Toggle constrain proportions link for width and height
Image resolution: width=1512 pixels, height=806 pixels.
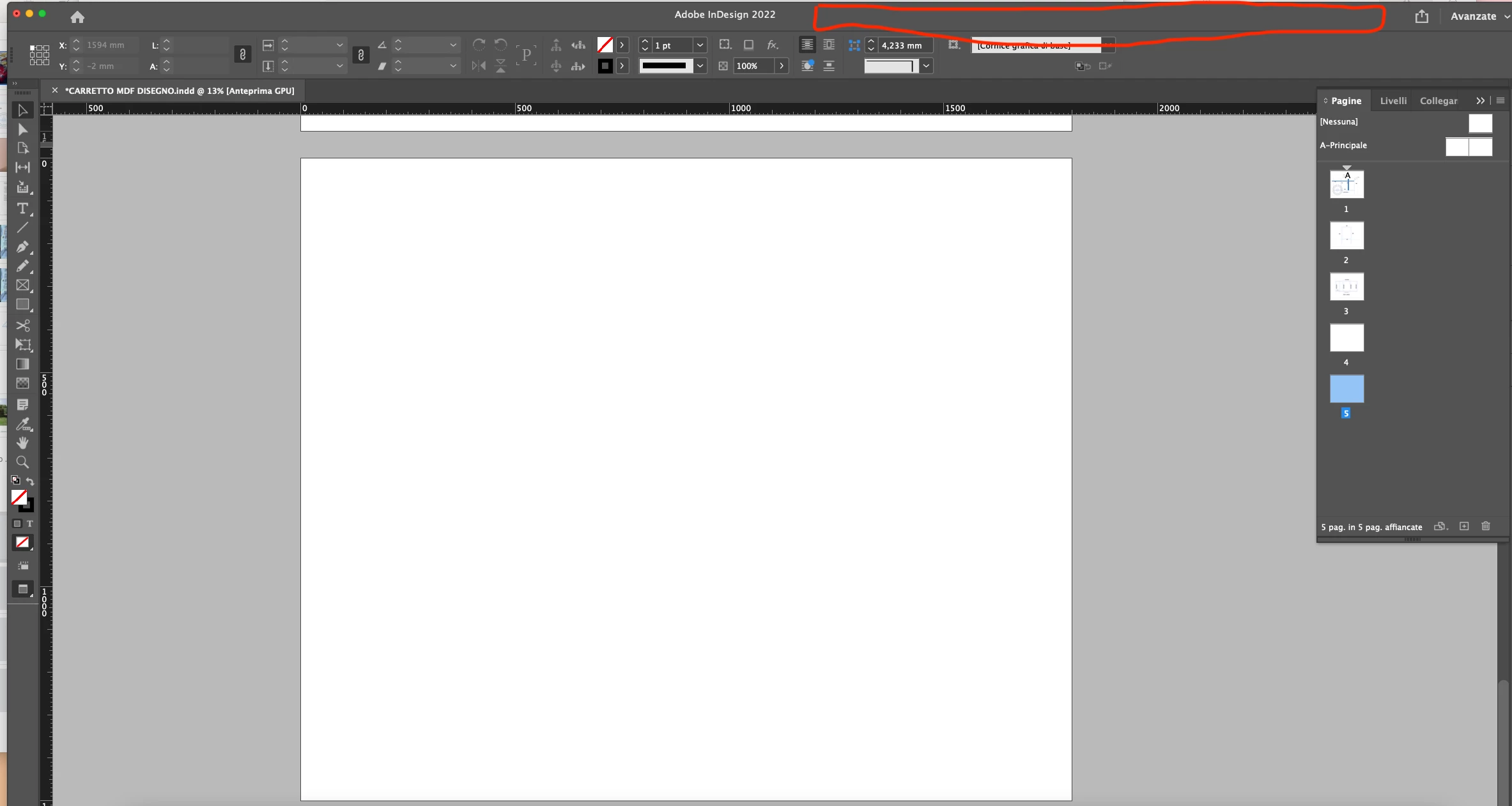click(242, 55)
